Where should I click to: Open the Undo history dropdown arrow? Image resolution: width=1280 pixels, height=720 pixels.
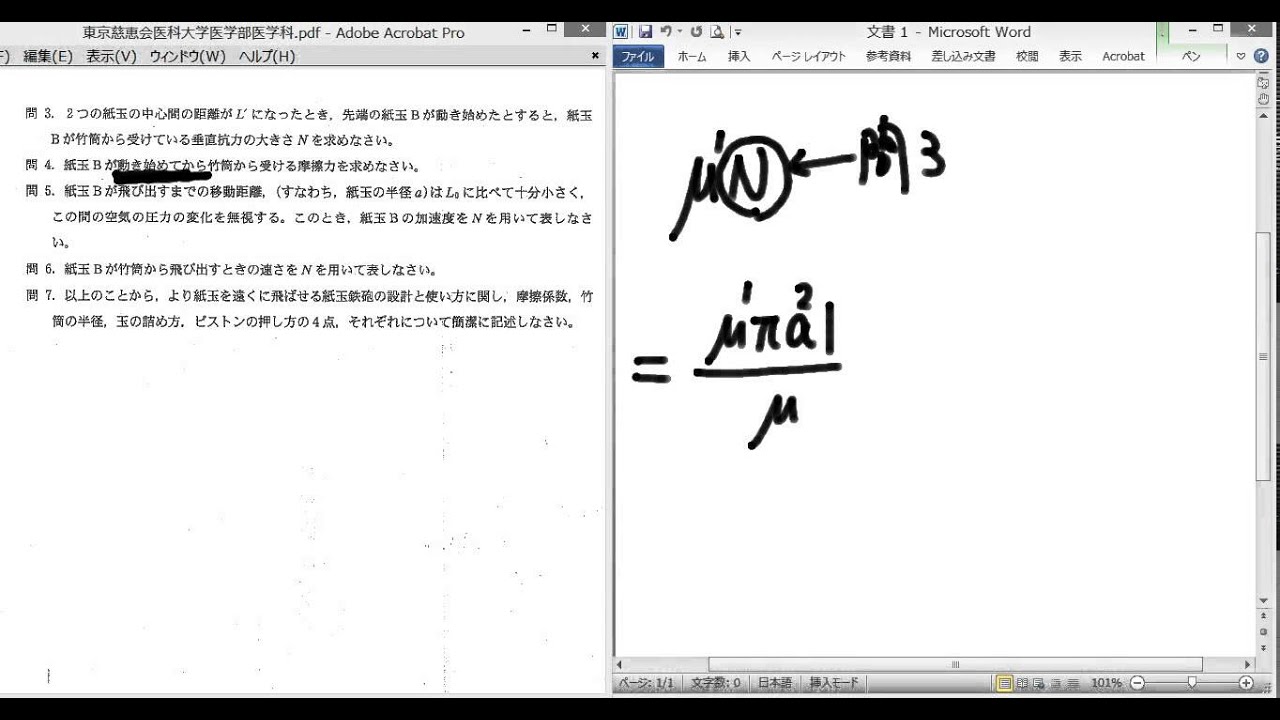[x=678, y=32]
